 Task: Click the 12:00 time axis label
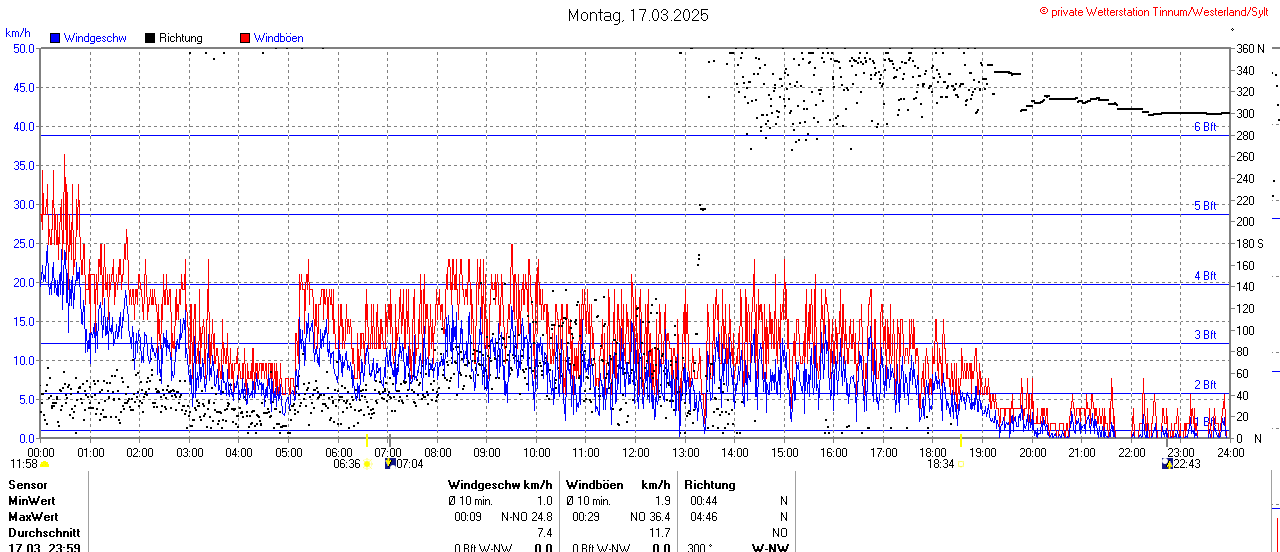point(635,452)
